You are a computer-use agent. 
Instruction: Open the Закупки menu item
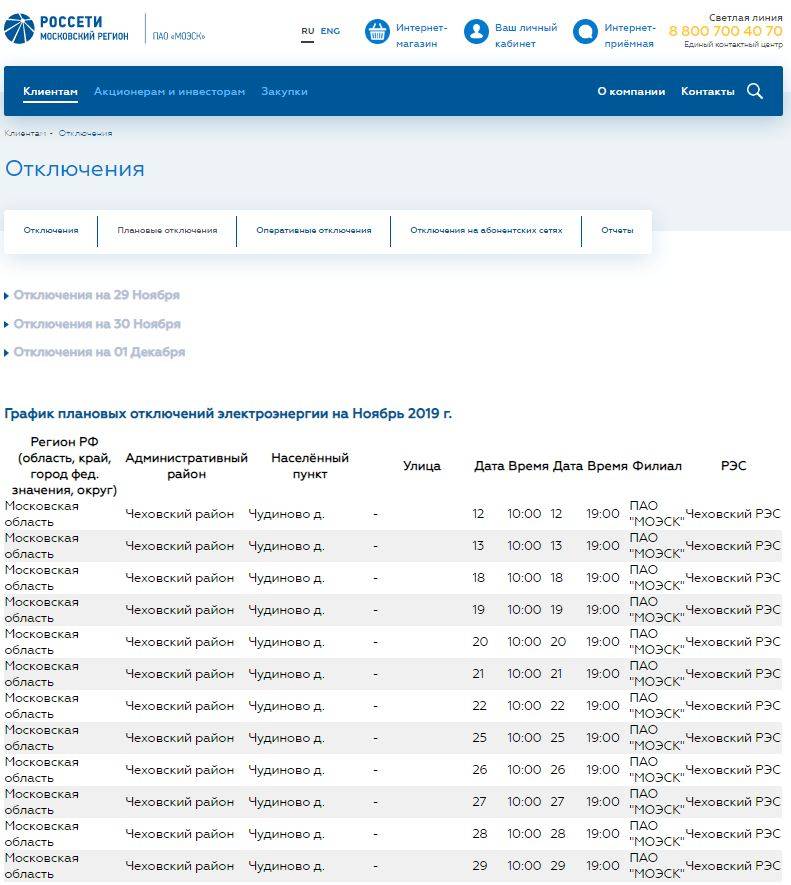[x=284, y=91]
